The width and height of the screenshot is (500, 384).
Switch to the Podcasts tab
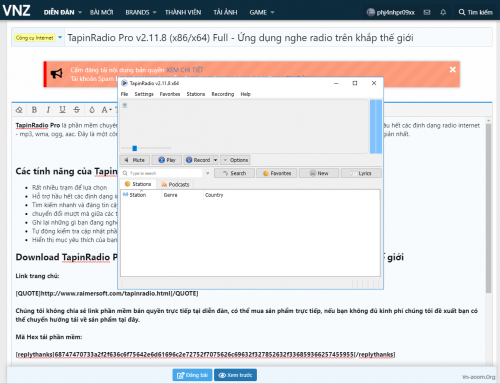[175, 184]
